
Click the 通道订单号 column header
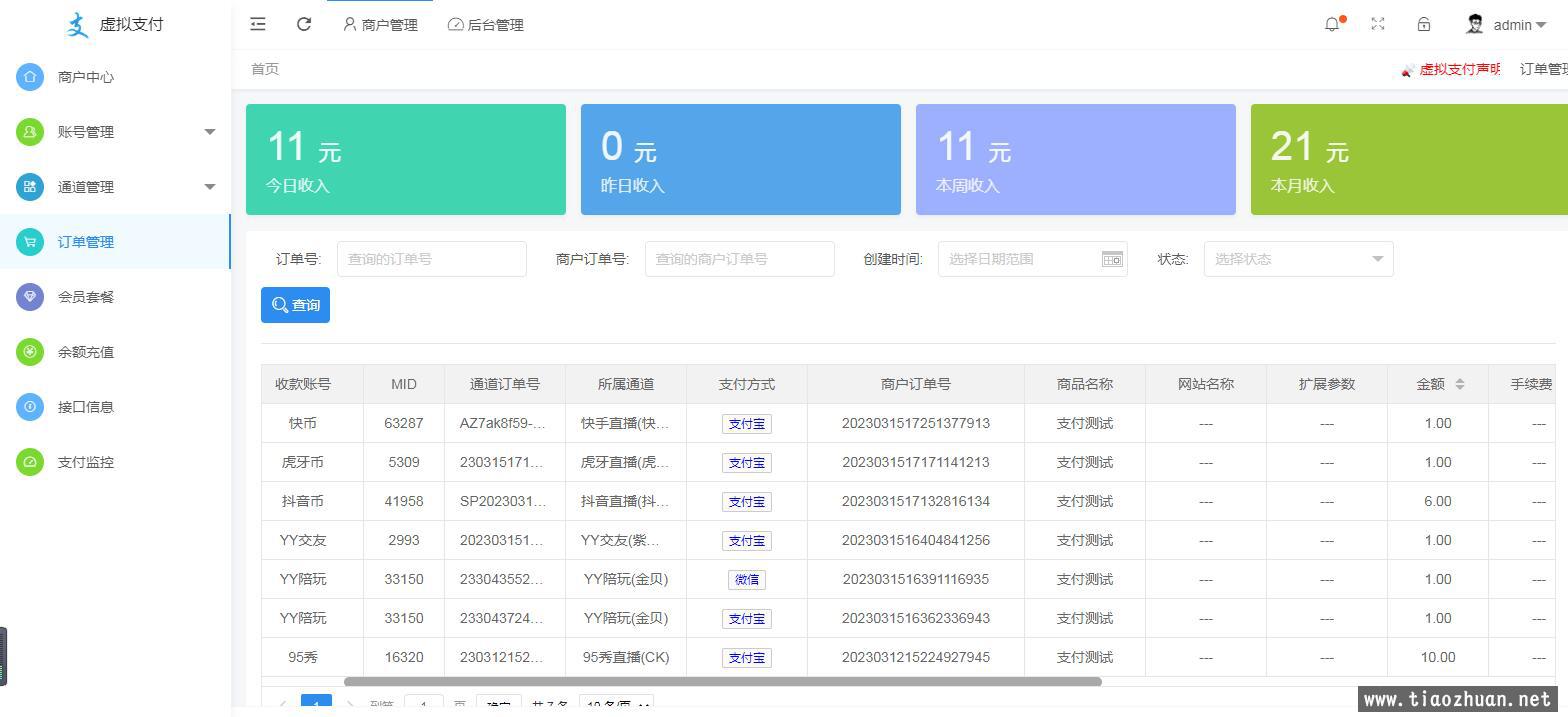[505, 384]
